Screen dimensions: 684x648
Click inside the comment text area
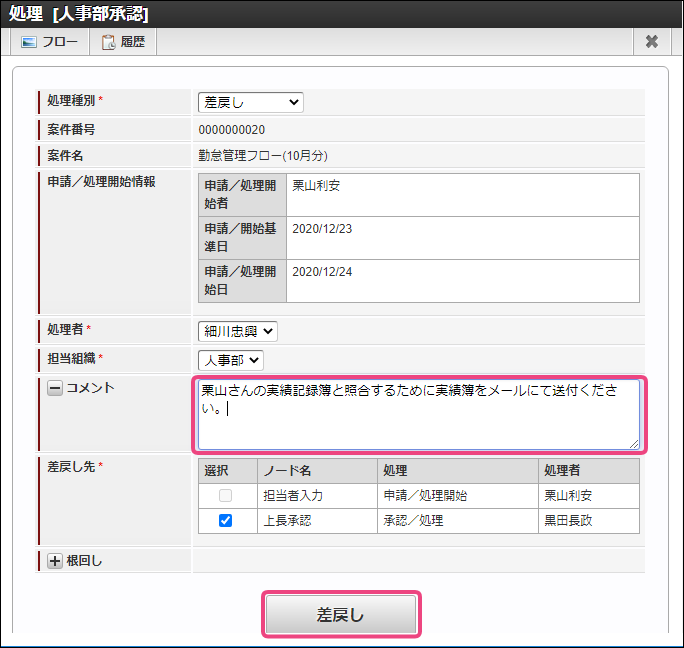pos(419,414)
